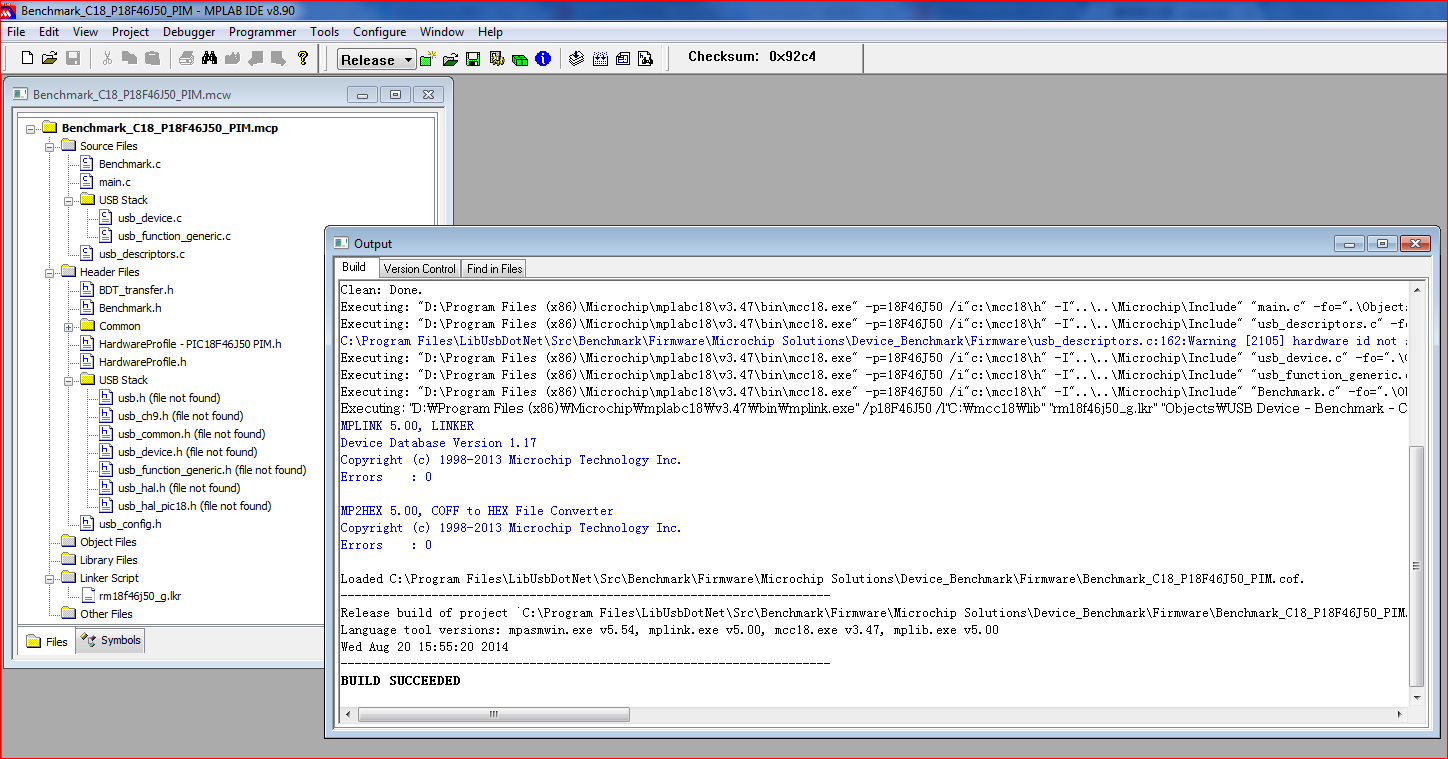Select BDT_transfer.h header
The height and width of the screenshot is (759, 1448).
pos(136,290)
